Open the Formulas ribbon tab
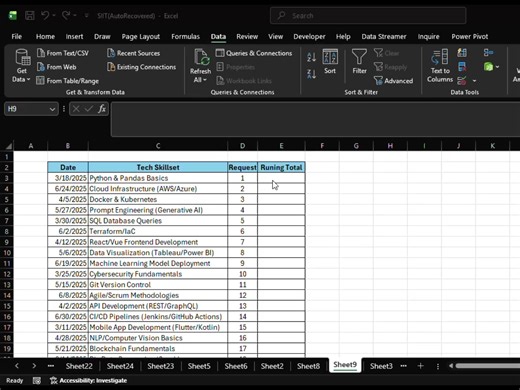This screenshot has width=520, height=390. [185, 37]
